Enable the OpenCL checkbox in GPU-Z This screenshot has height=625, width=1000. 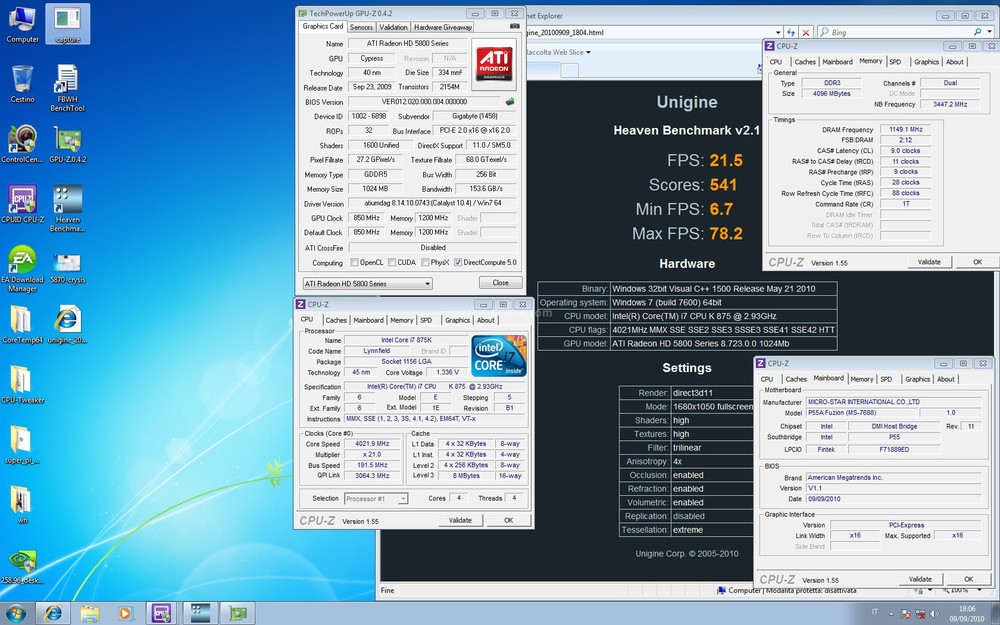(354, 262)
